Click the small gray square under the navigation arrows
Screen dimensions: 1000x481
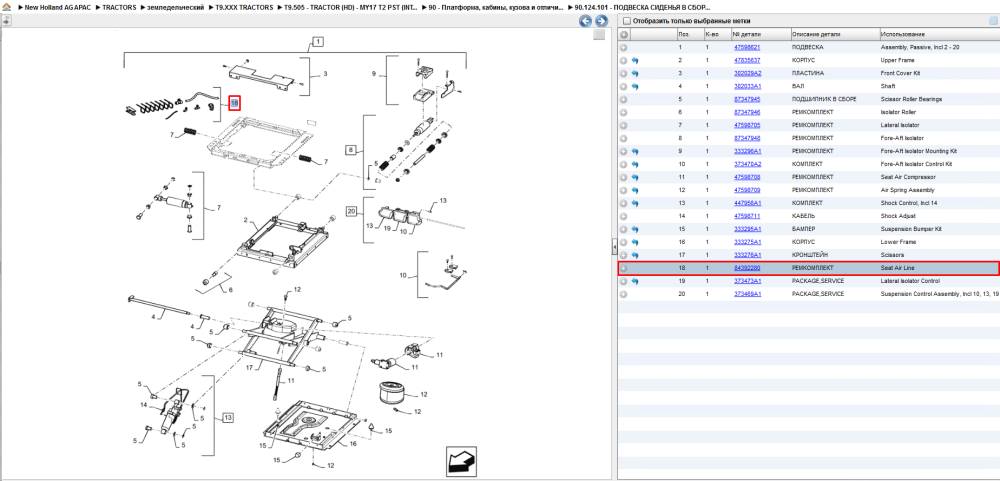pos(599,35)
